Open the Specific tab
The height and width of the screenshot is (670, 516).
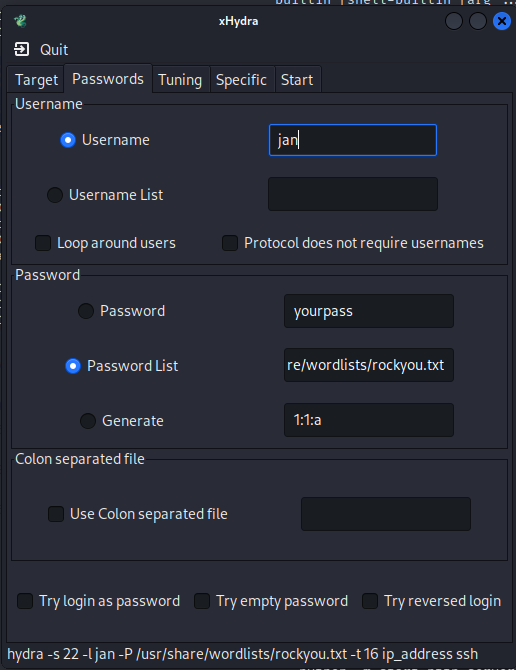tap(241, 80)
